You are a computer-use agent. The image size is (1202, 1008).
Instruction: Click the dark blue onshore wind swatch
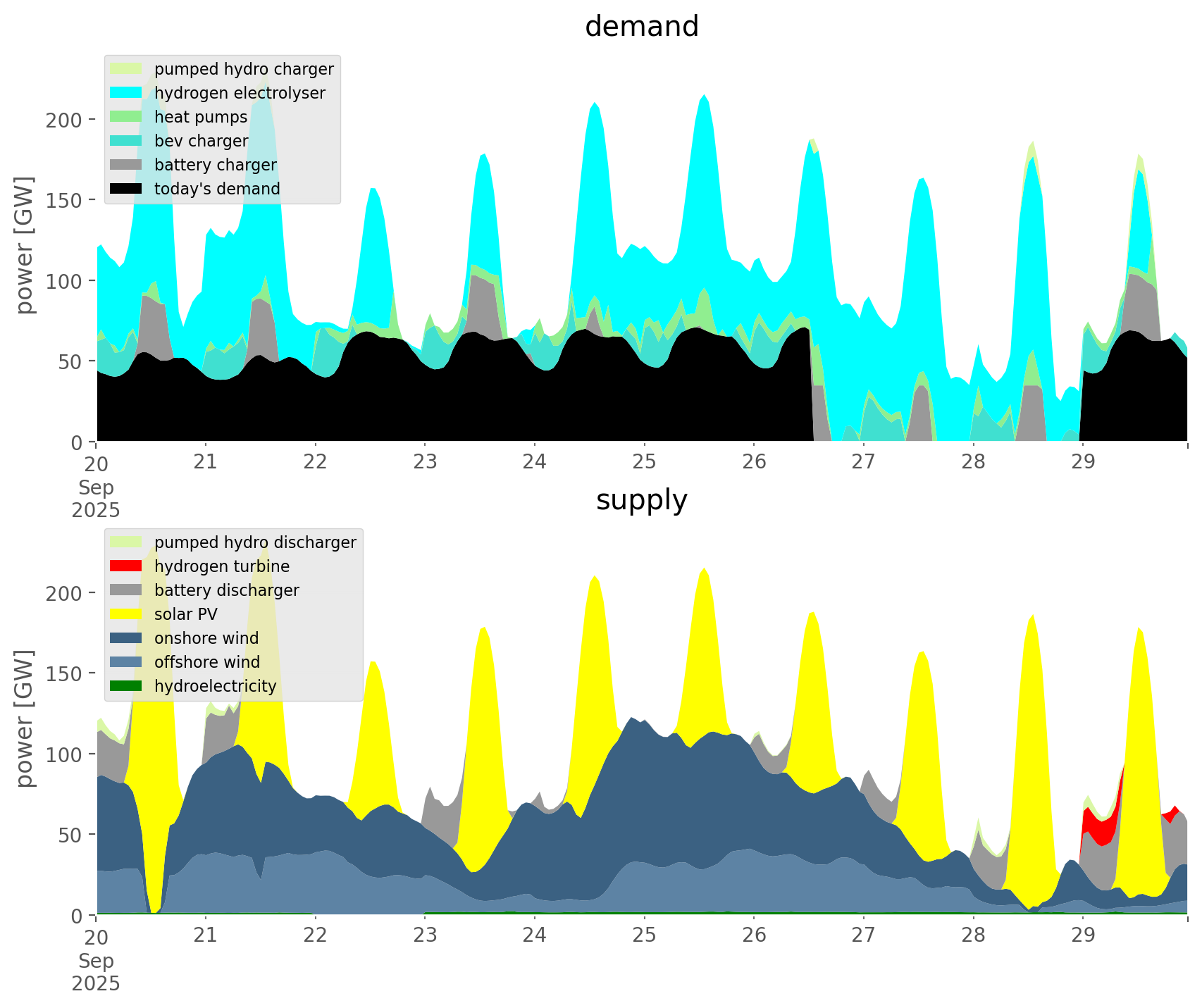click(127, 638)
